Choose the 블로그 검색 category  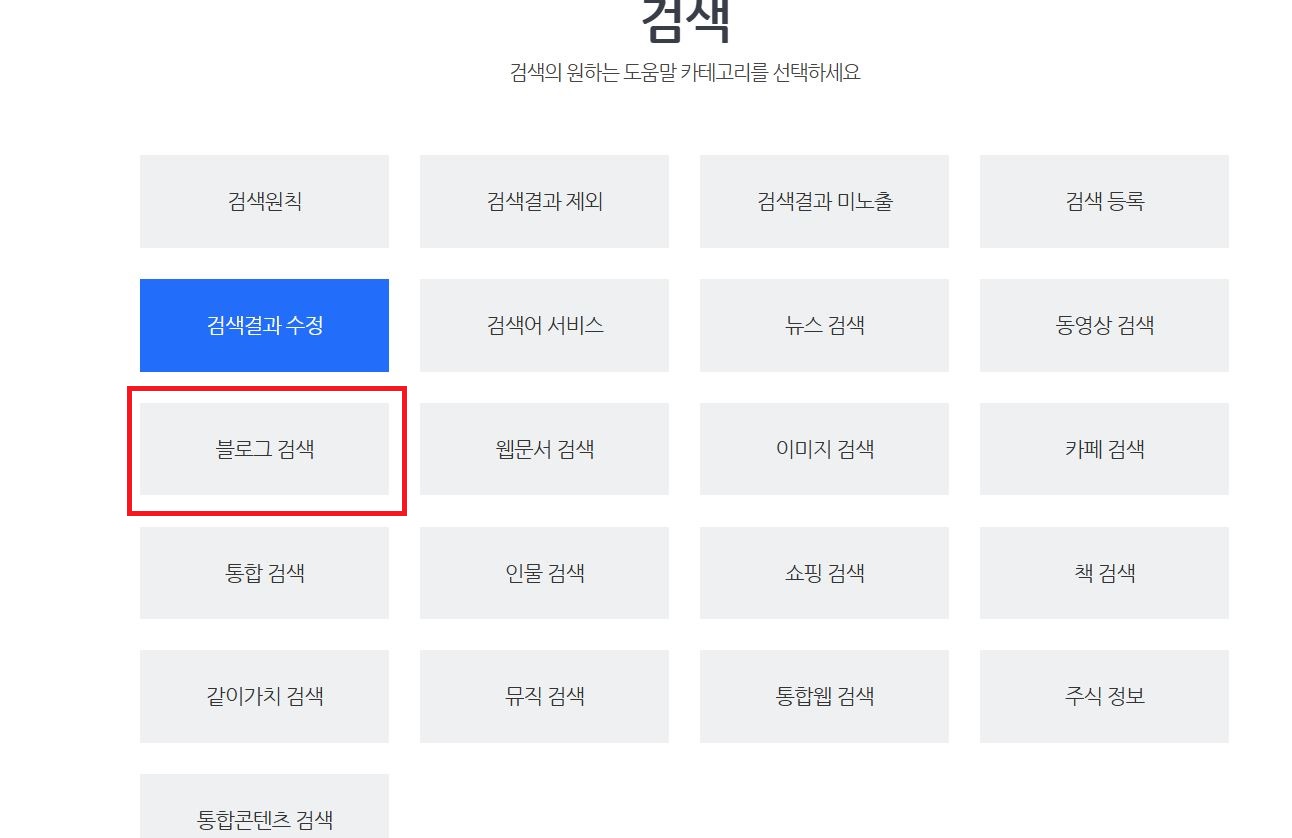(x=264, y=449)
